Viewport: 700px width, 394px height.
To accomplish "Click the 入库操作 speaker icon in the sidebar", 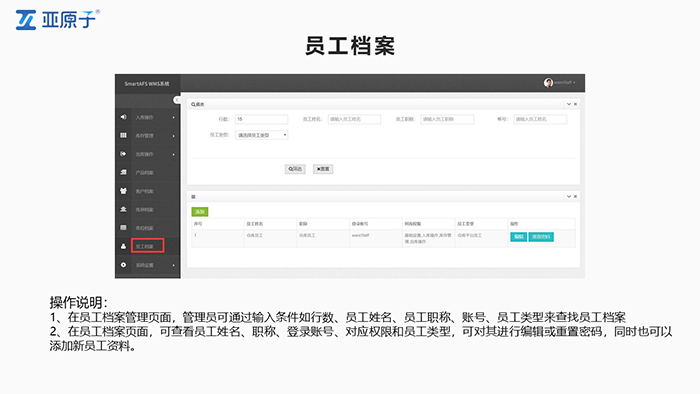I will (x=123, y=117).
